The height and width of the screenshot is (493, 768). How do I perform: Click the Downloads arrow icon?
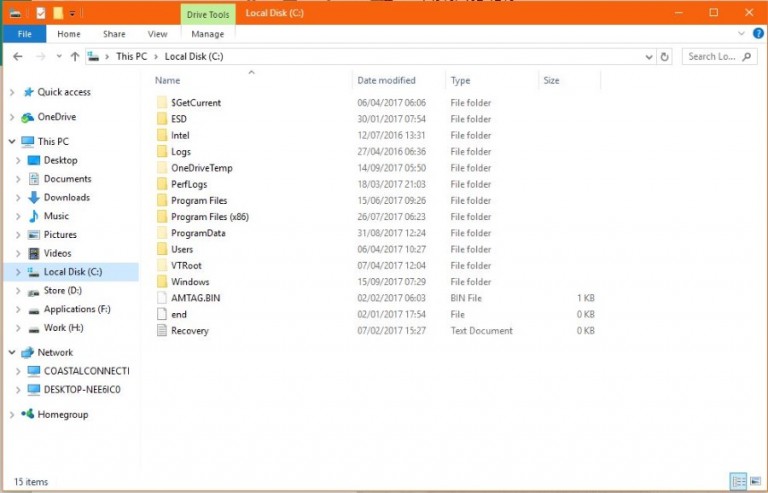[33, 197]
